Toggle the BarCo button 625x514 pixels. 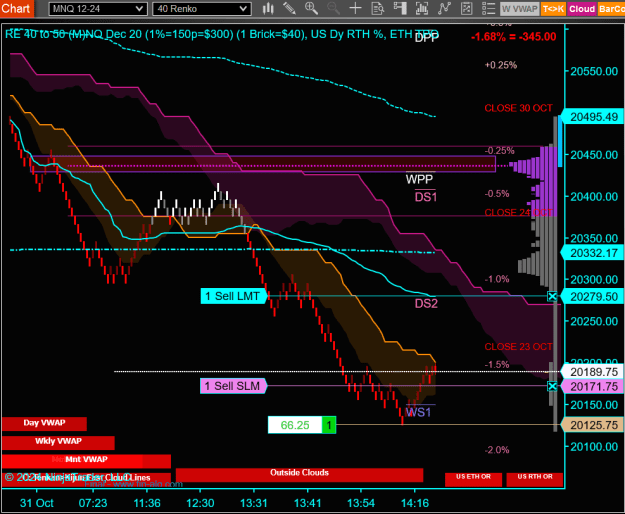(x=611, y=9)
